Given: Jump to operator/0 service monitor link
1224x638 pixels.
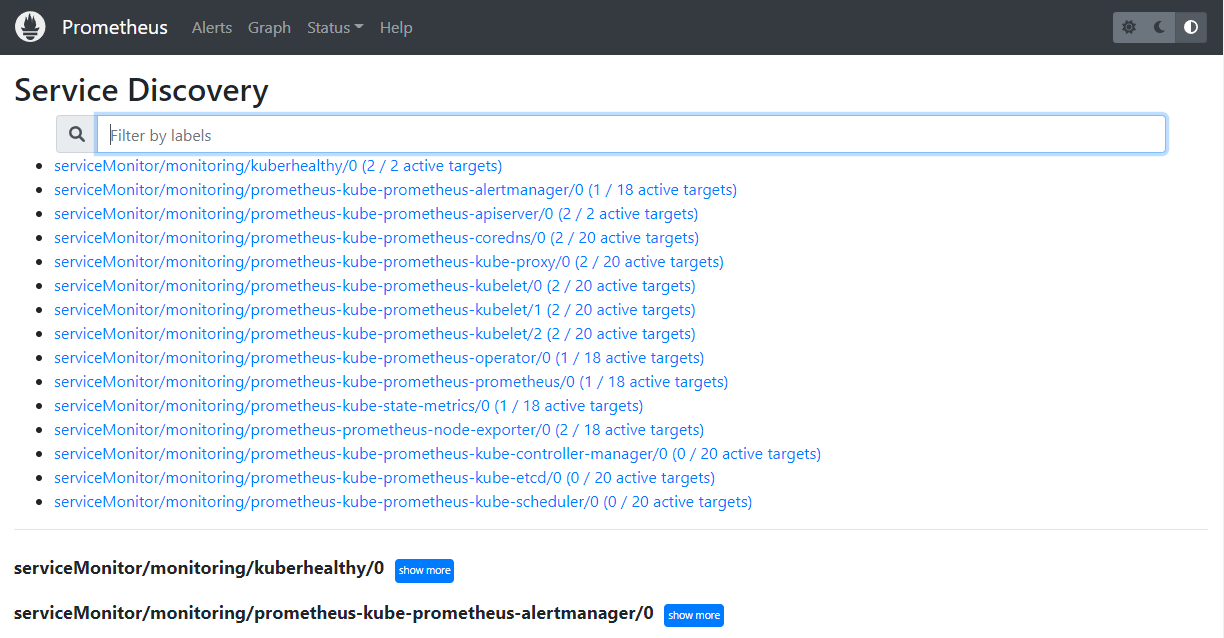Looking at the screenshot, I should 379,358.
